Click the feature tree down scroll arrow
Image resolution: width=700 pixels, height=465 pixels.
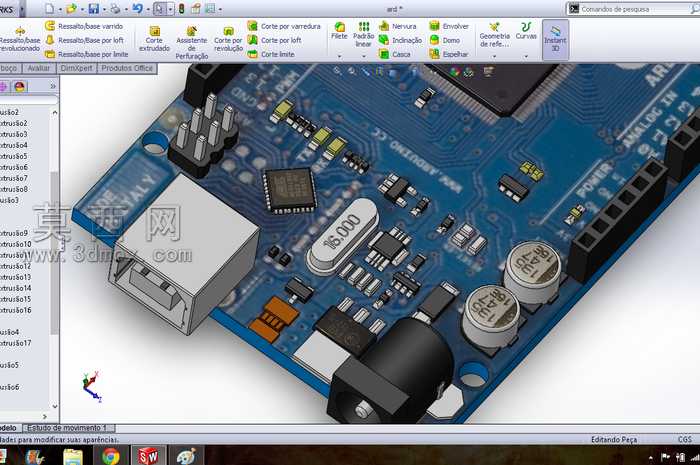coord(55,406)
